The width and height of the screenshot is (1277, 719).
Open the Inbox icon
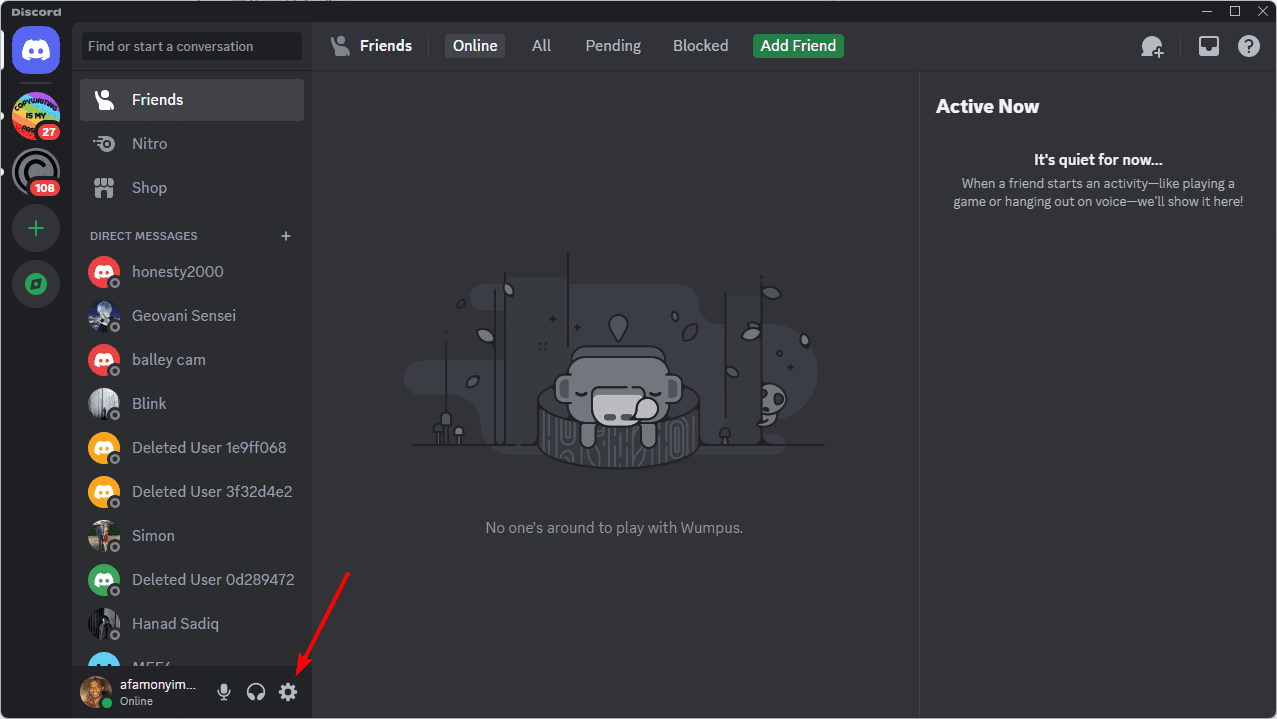pos(1209,46)
